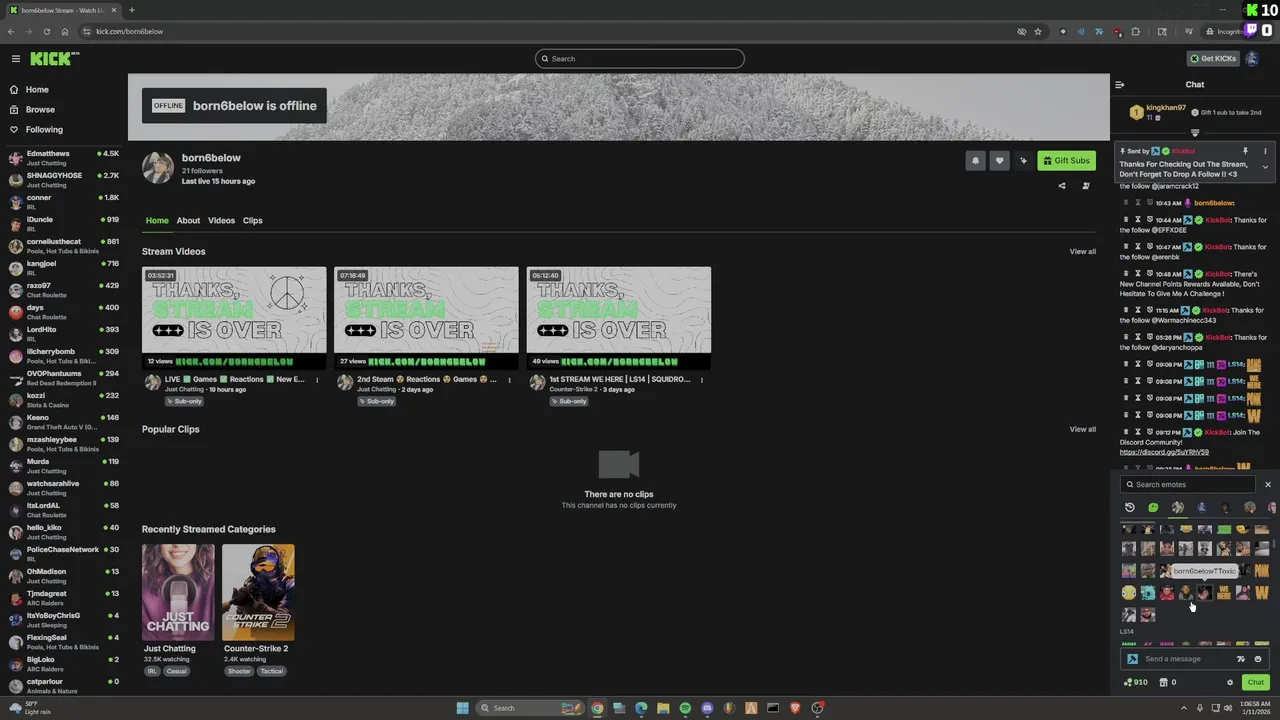Viewport: 1280px width, 720px height.
Task: Open Spotify from the Windows taskbar
Action: (x=685, y=708)
